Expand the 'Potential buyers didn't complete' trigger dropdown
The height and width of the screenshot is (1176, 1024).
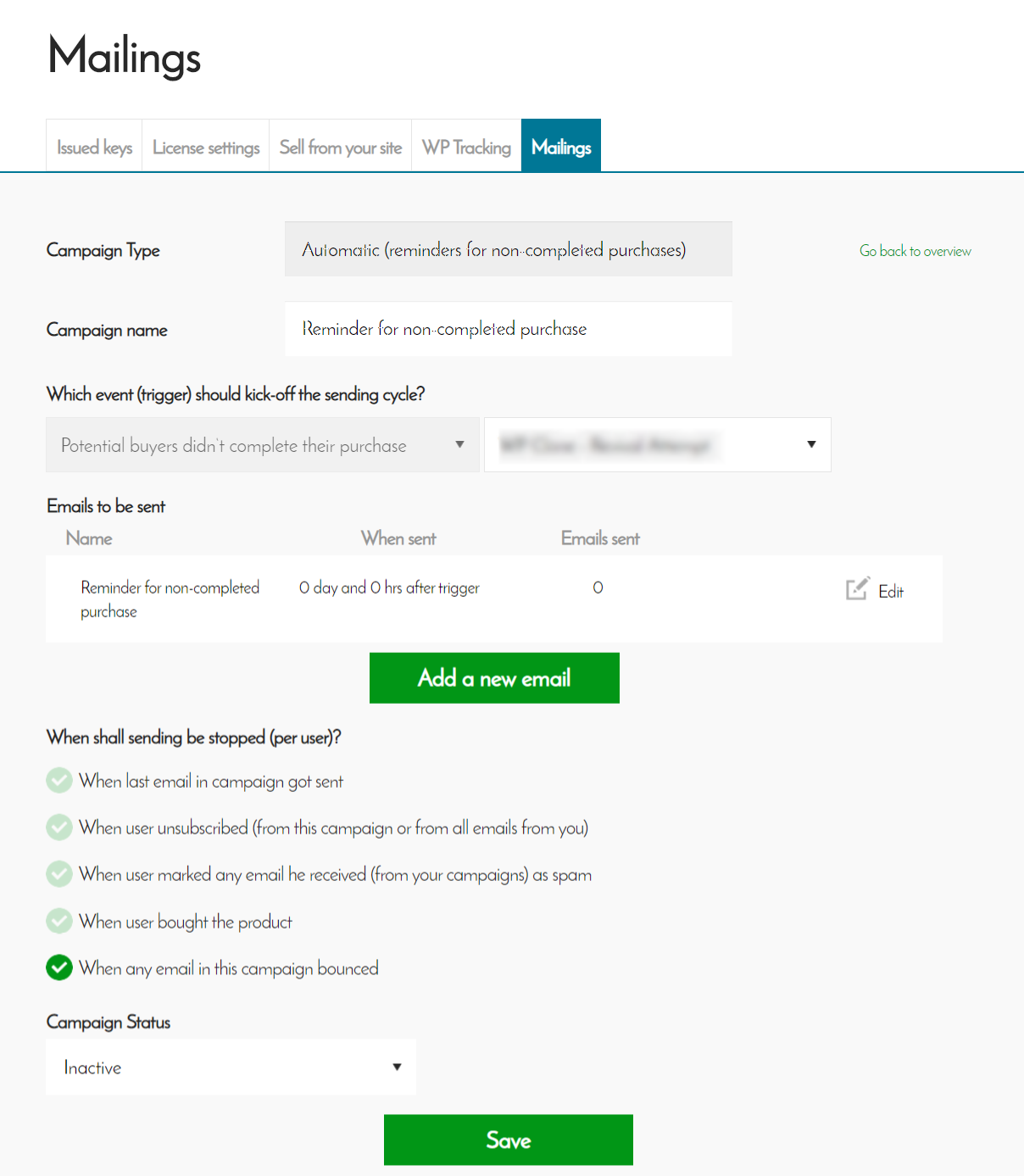pos(263,445)
